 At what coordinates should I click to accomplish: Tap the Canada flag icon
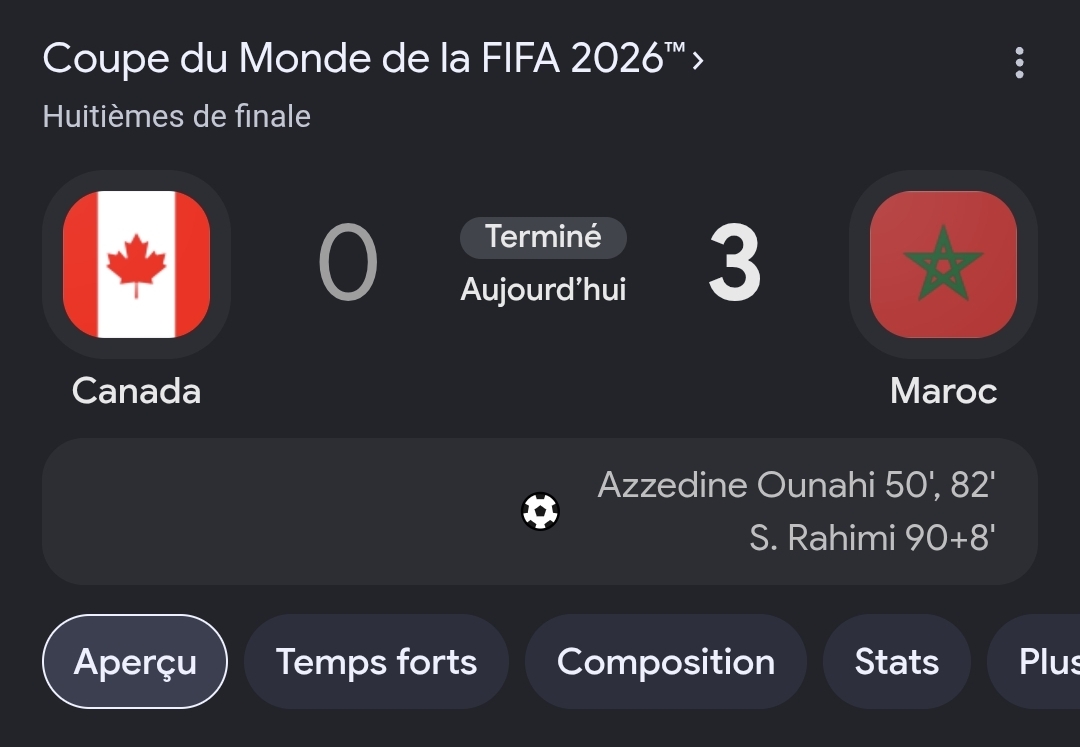(136, 264)
